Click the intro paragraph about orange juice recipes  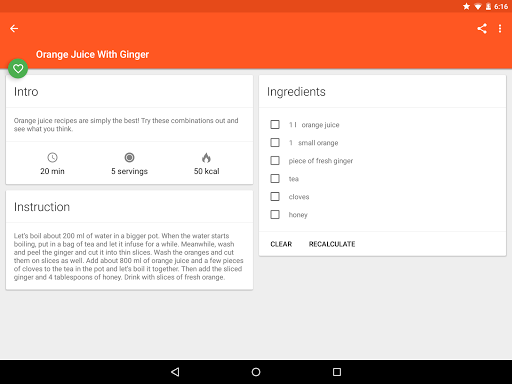pyautogui.click(x=126, y=125)
